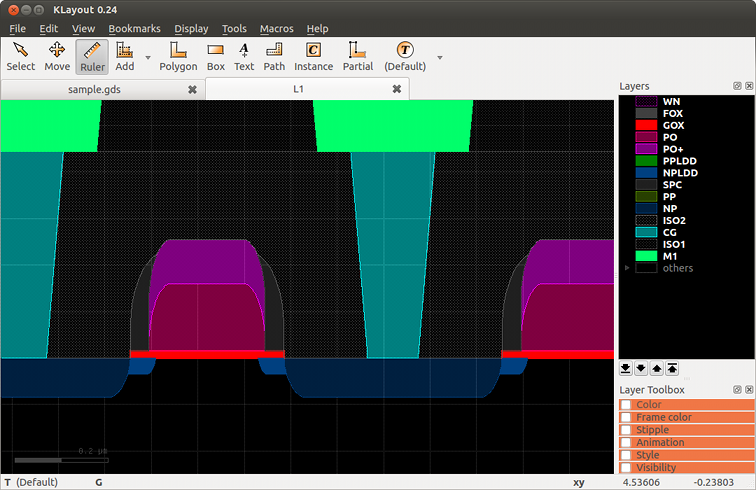Close the L1 tab

coord(396,89)
